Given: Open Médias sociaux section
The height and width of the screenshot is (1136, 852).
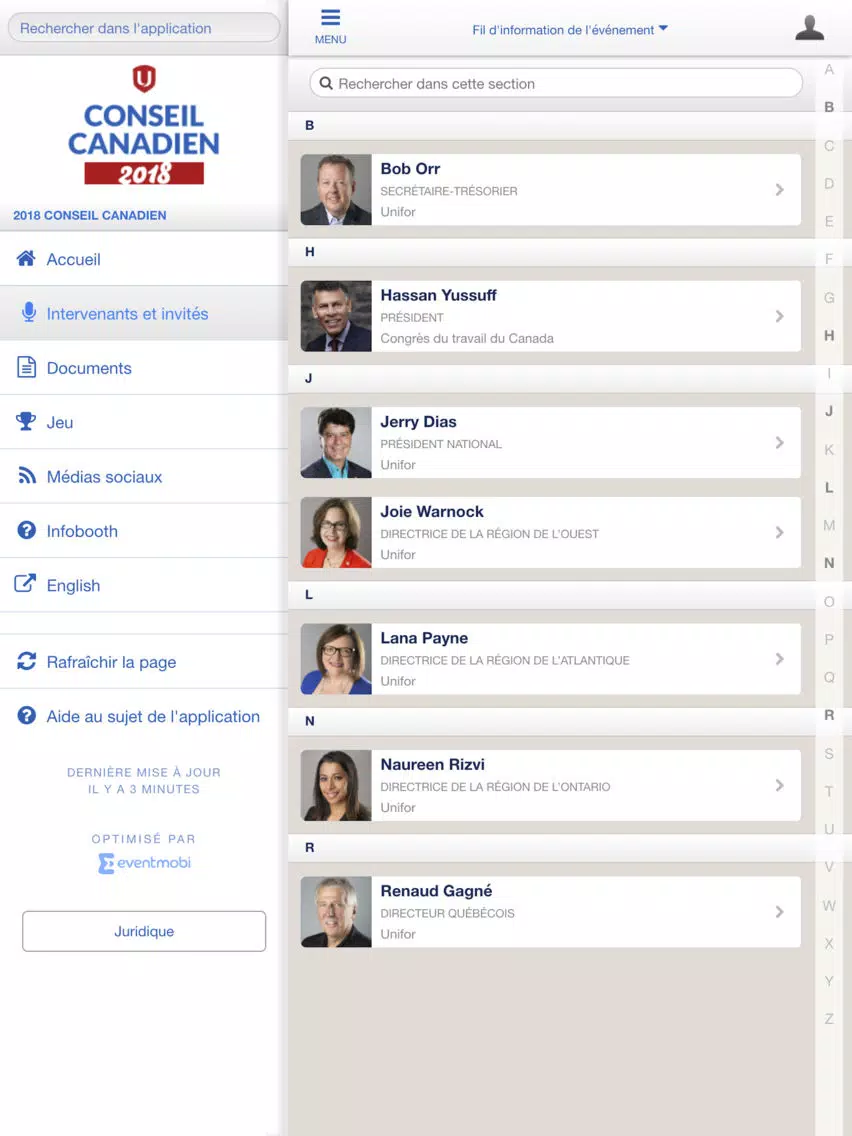Looking at the screenshot, I should pyautogui.click(x=143, y=476).
